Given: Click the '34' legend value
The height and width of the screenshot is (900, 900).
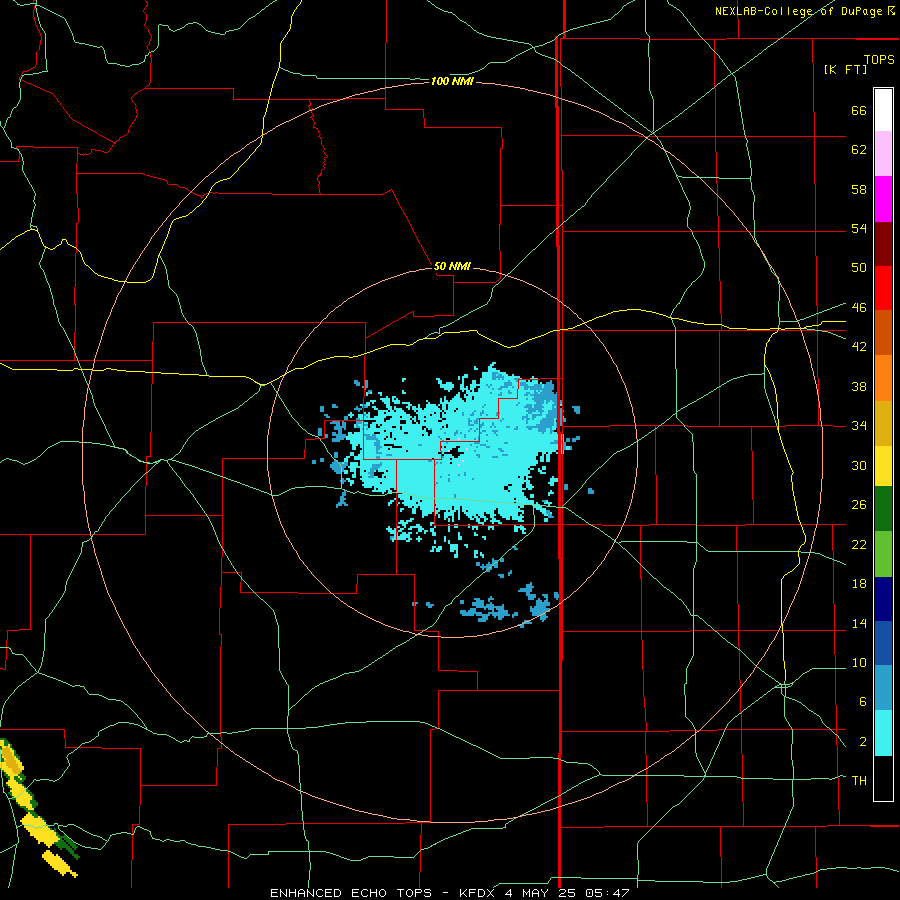Looking at the screenshot, I should tap(859, 425).
